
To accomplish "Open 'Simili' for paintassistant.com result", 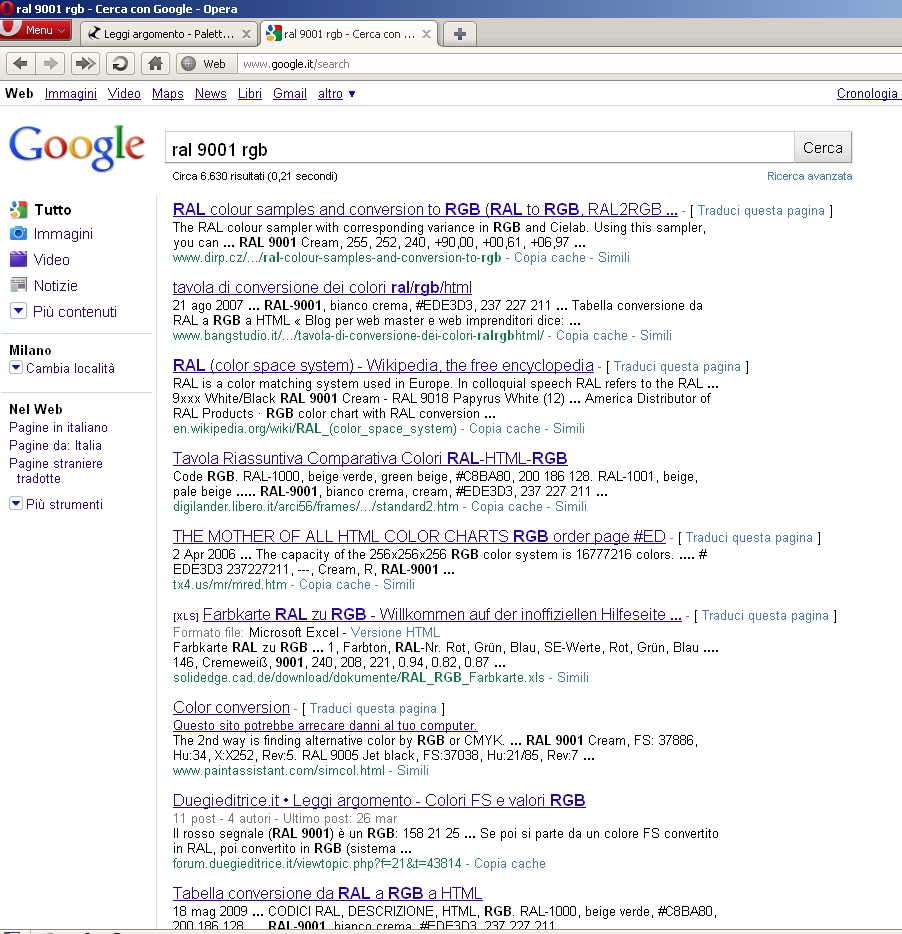I will pyautogui.click(x=413, y=771).
